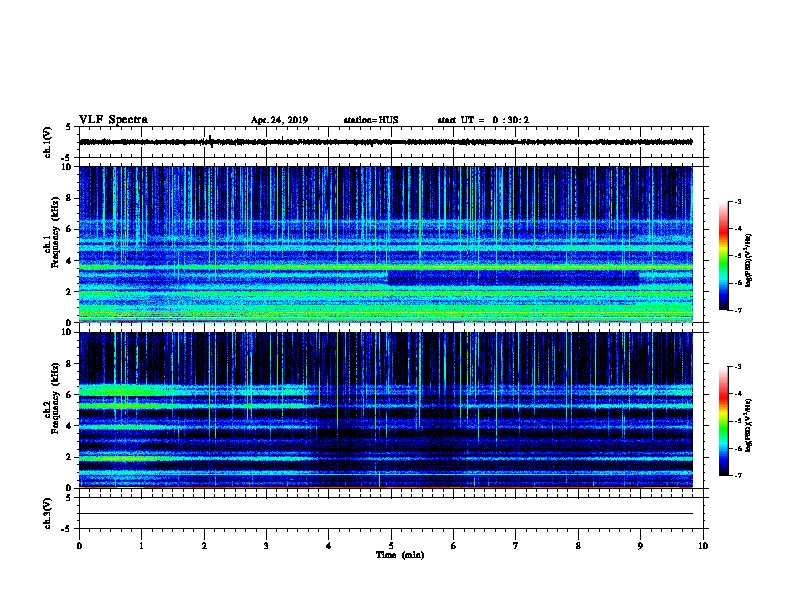Screen dimensions: 792x612
Task: Click the "station=HUS" label
Action: coord(371,120)
